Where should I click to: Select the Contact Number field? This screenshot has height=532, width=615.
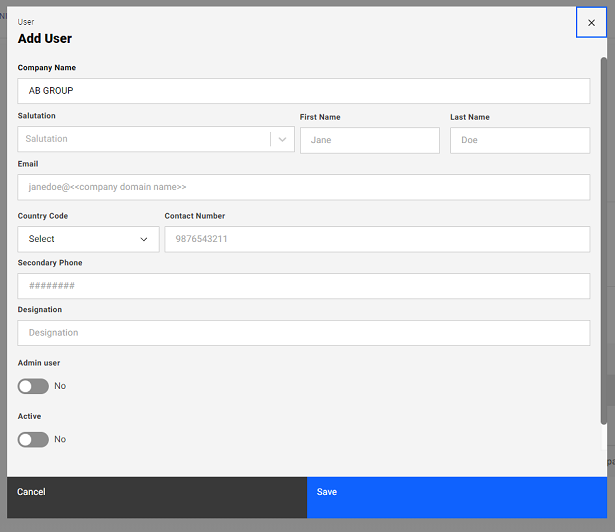[377, 239]
